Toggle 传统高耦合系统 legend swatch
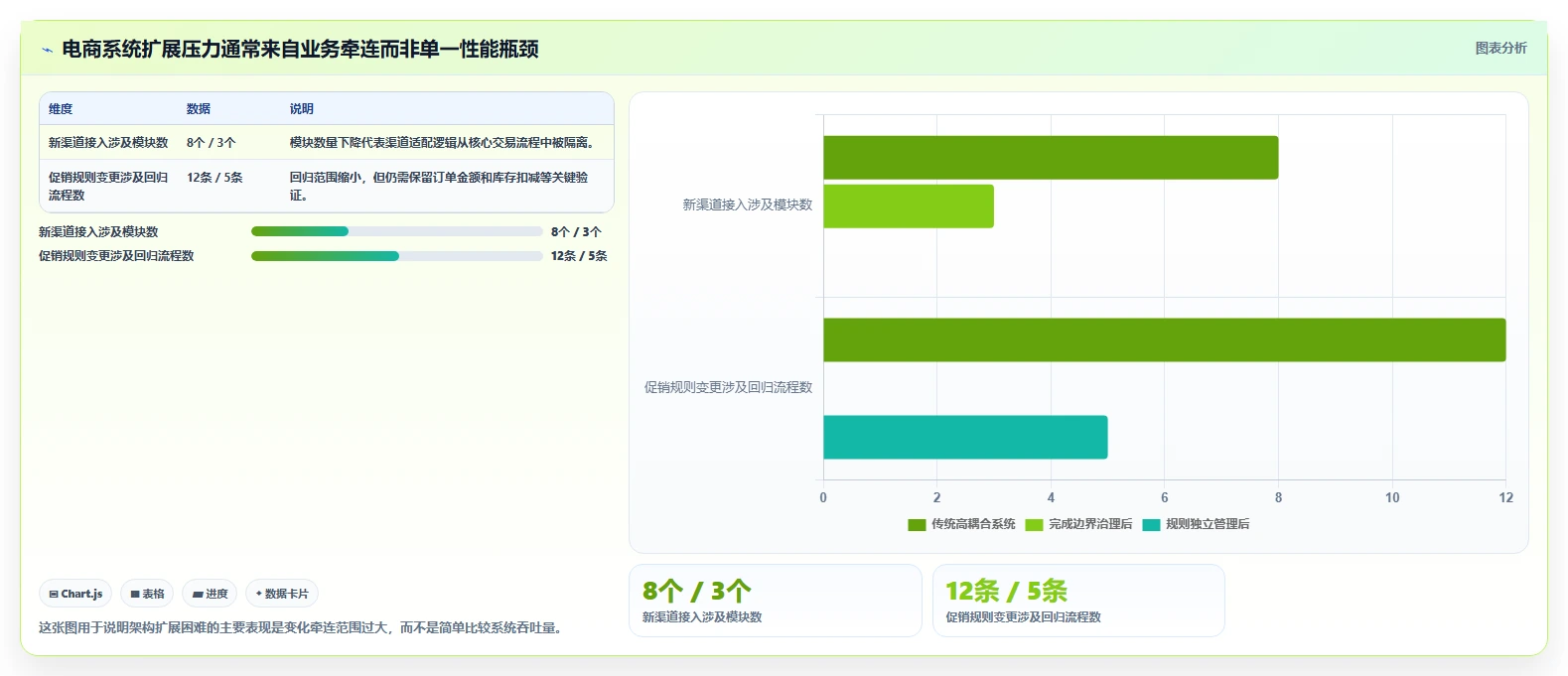Viewport: 1568px width, 676px height. pyautogui.click(x=917, y=524)
